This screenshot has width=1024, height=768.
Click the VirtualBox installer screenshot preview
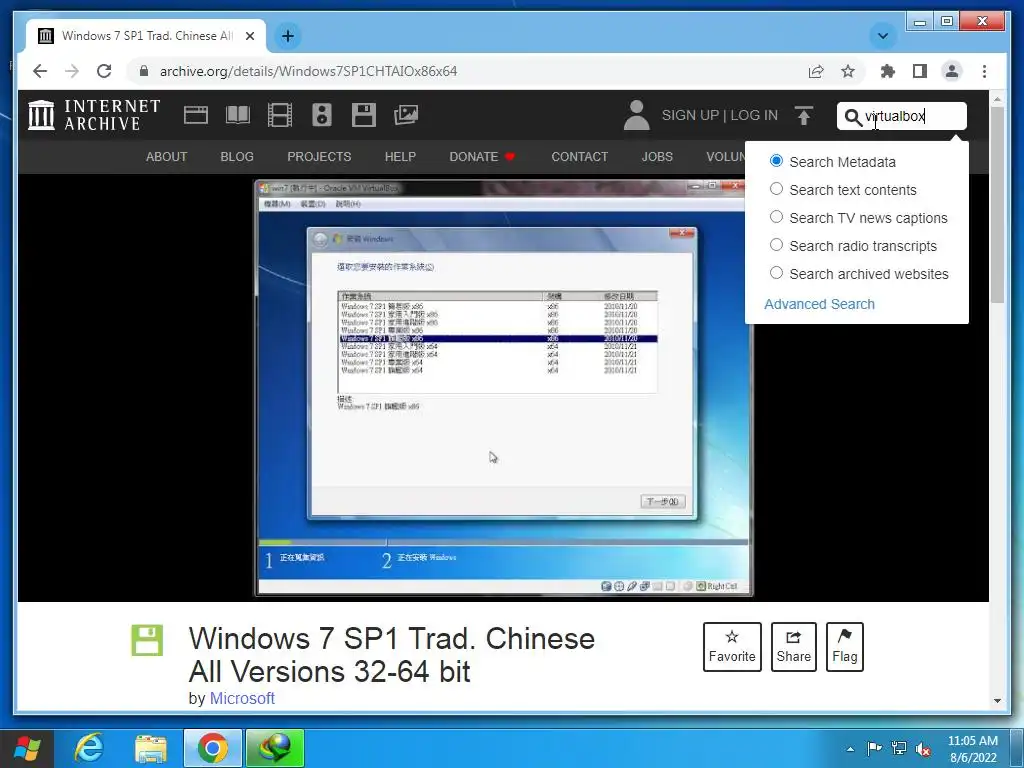[x=504, y=388]
